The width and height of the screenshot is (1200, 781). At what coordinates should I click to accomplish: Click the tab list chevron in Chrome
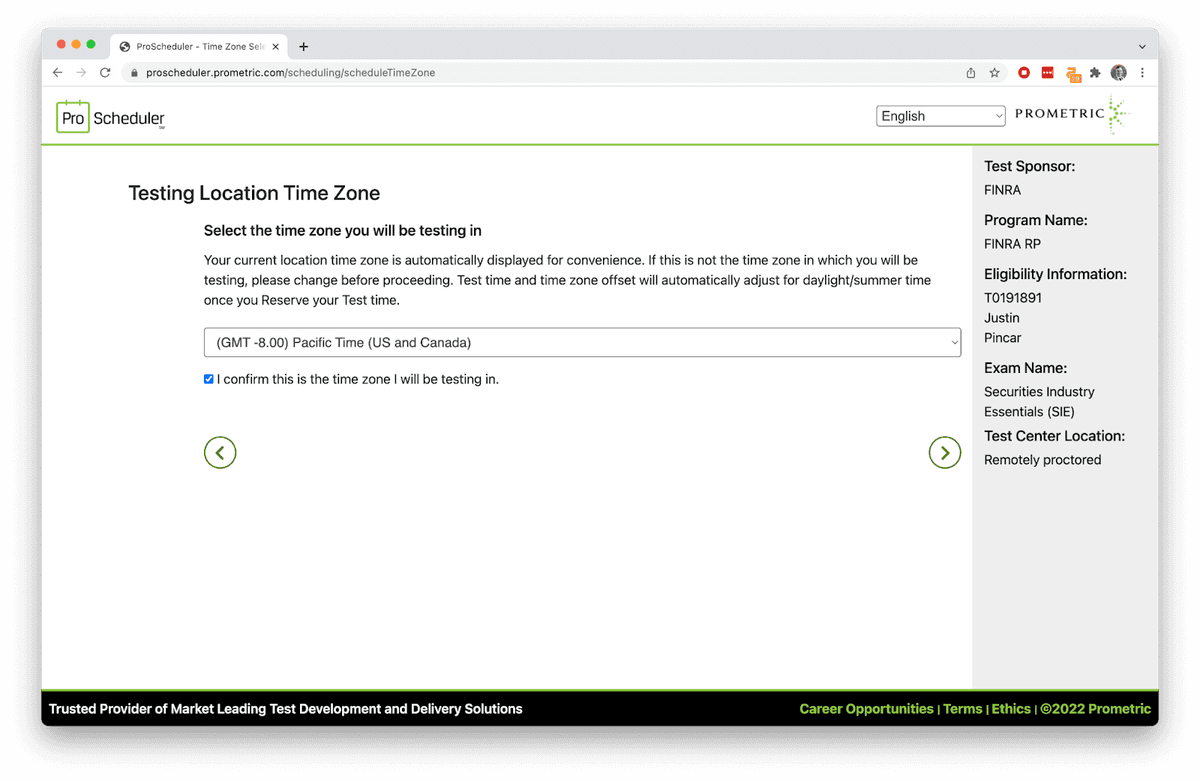pyautogui.click(x=1142, y=46)
